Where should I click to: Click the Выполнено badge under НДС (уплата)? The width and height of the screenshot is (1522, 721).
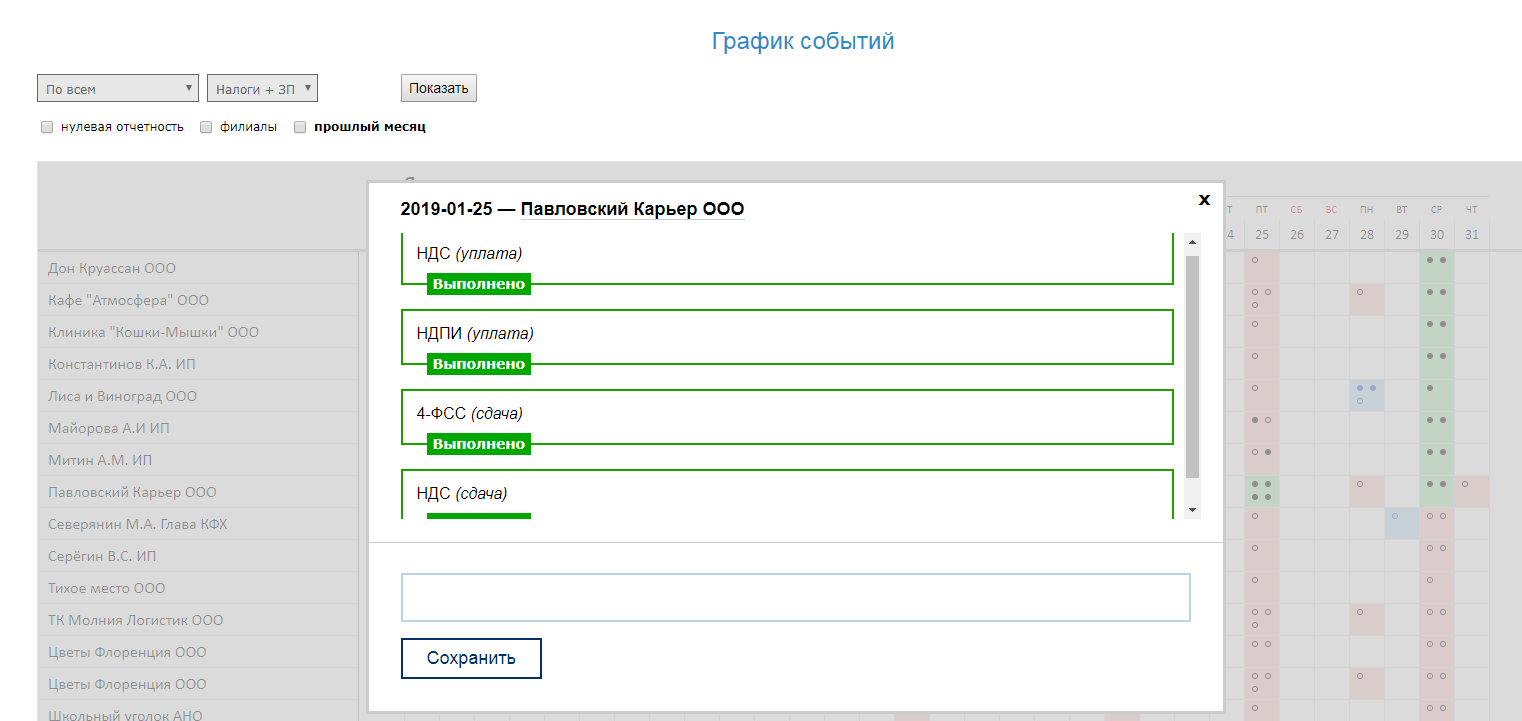pyautogui.click(x=478, y=284)
